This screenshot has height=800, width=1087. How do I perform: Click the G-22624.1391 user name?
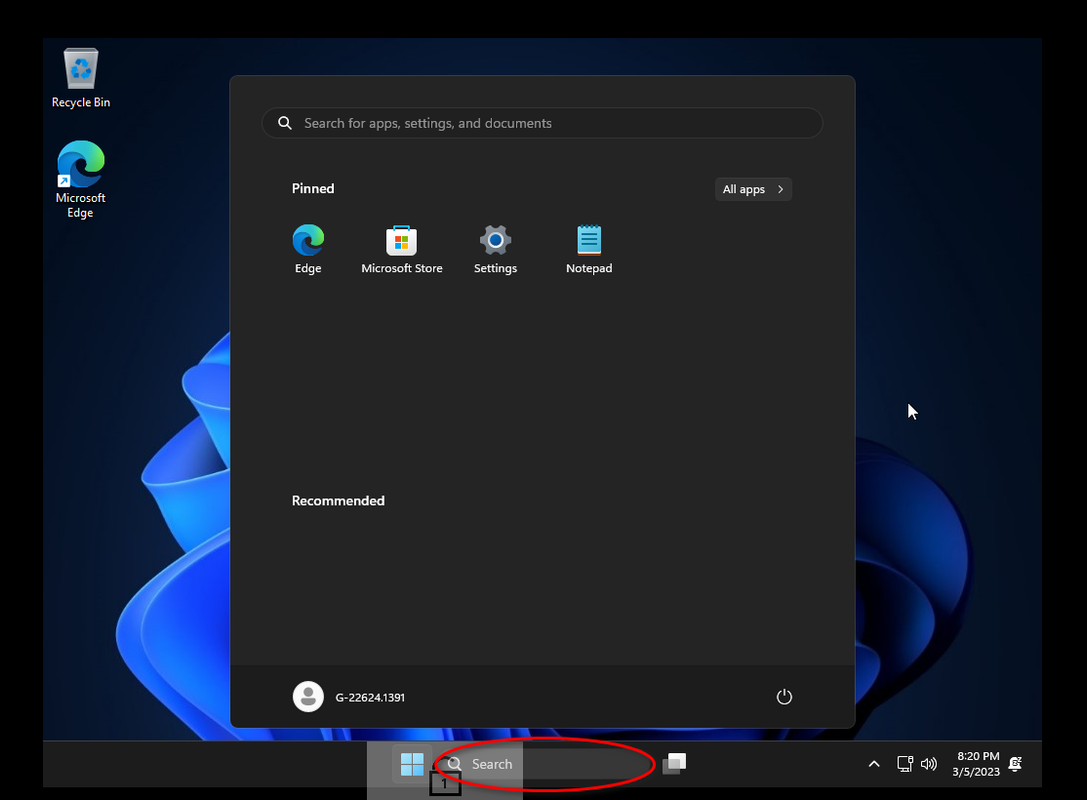click(x=370, y=697)
